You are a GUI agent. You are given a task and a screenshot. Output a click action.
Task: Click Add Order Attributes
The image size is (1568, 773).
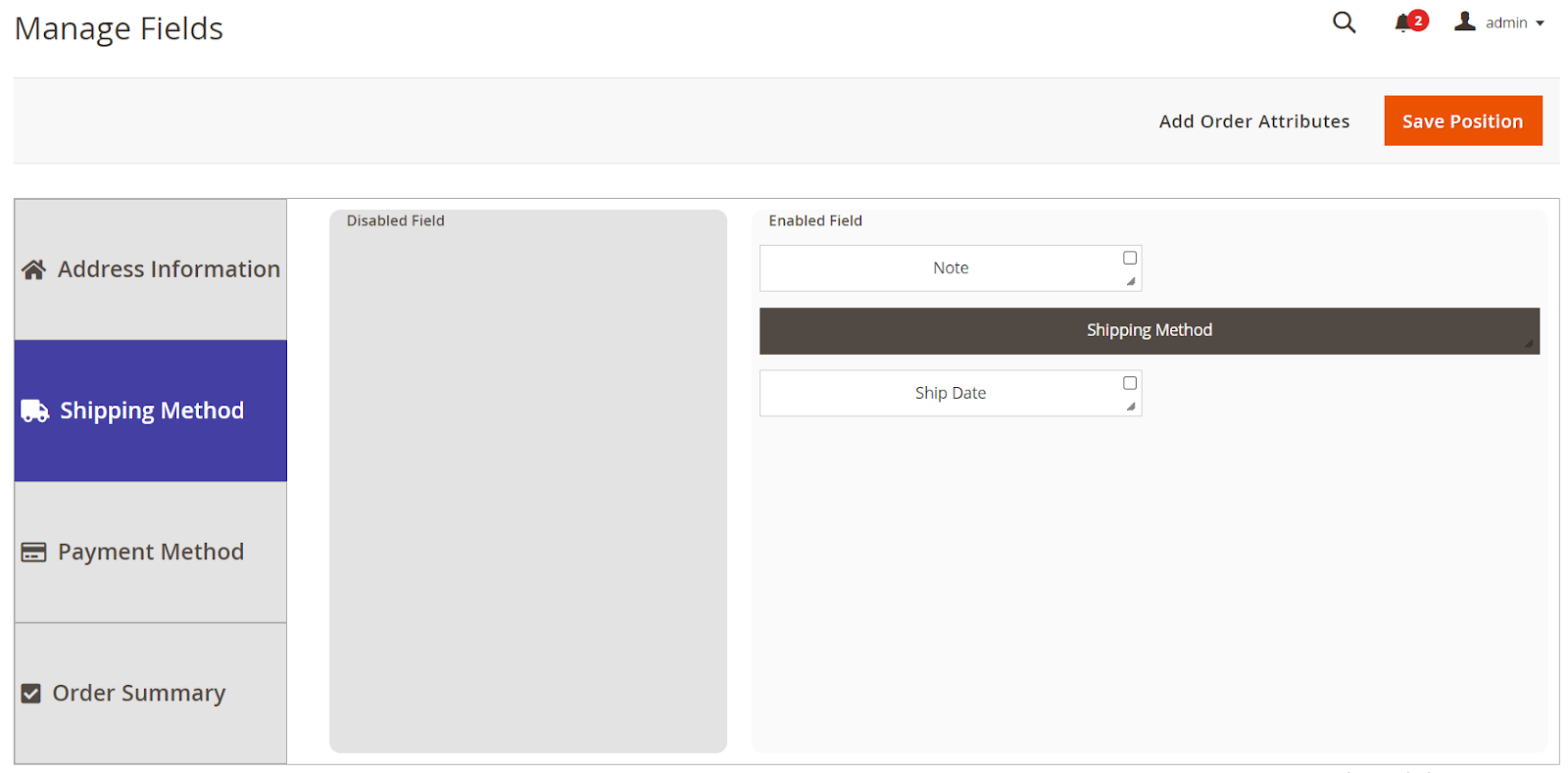pyautogui.click(x=1253, y=121)
